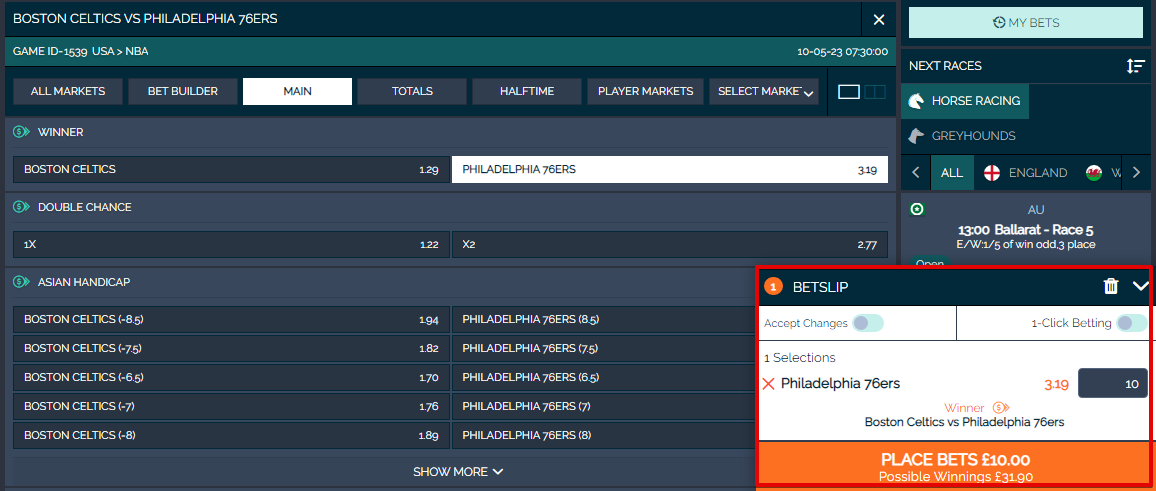Switch to Main markets tab
This screenshot has width=1156, height=491.
click(297, 91)
